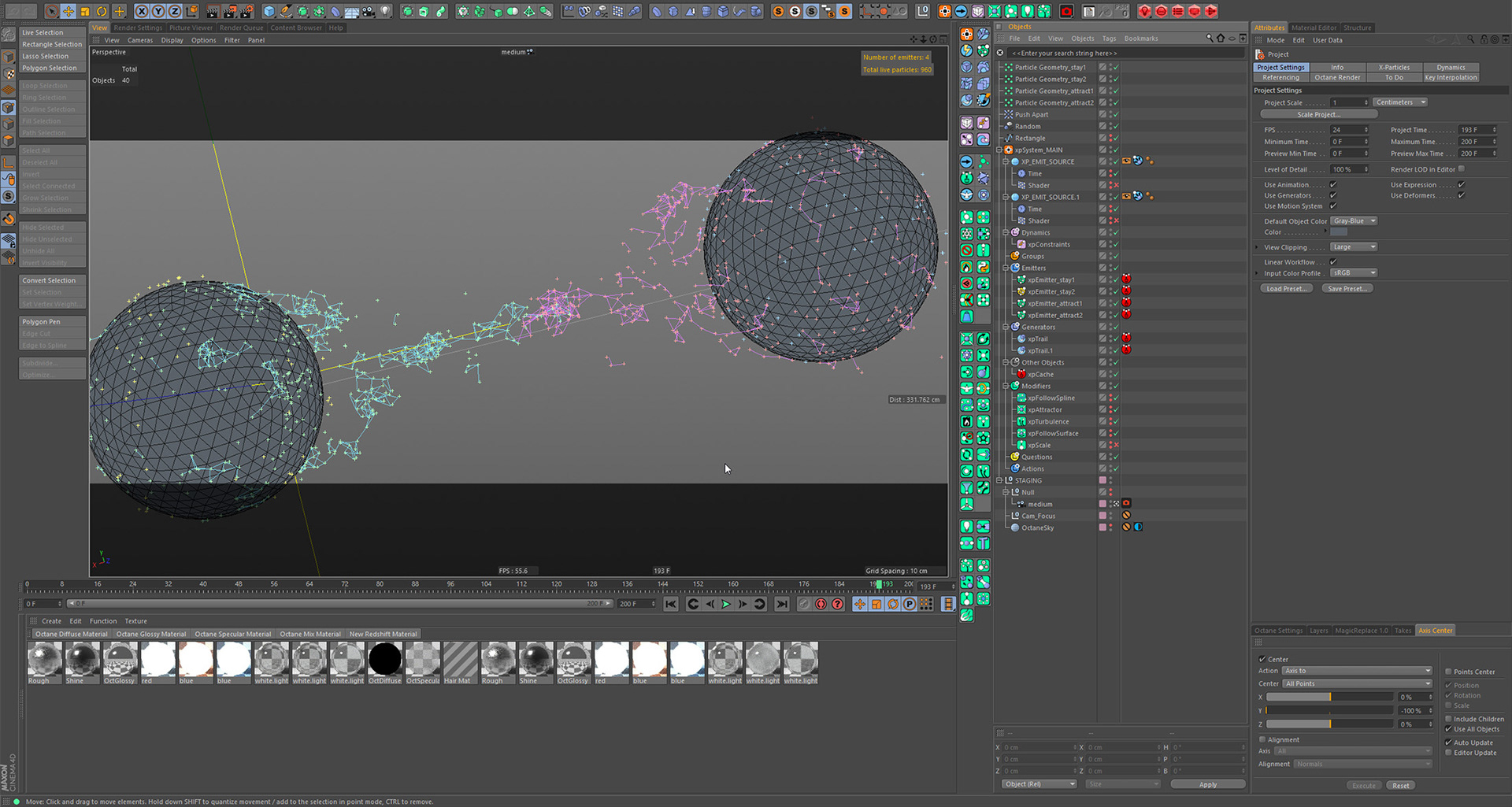Click the X axis center slider
This screenshot has height=807, width=1512.
click(x=1329, y=697)
